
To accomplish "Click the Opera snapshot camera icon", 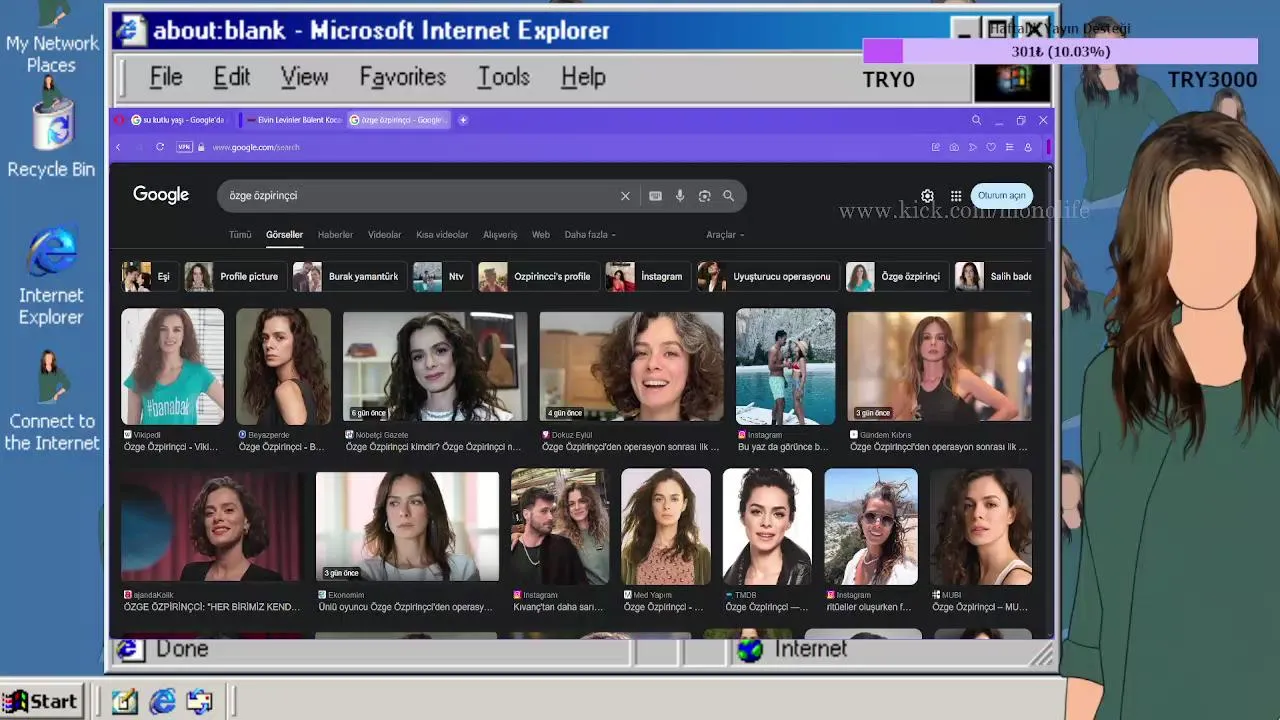I will [954, 147].
